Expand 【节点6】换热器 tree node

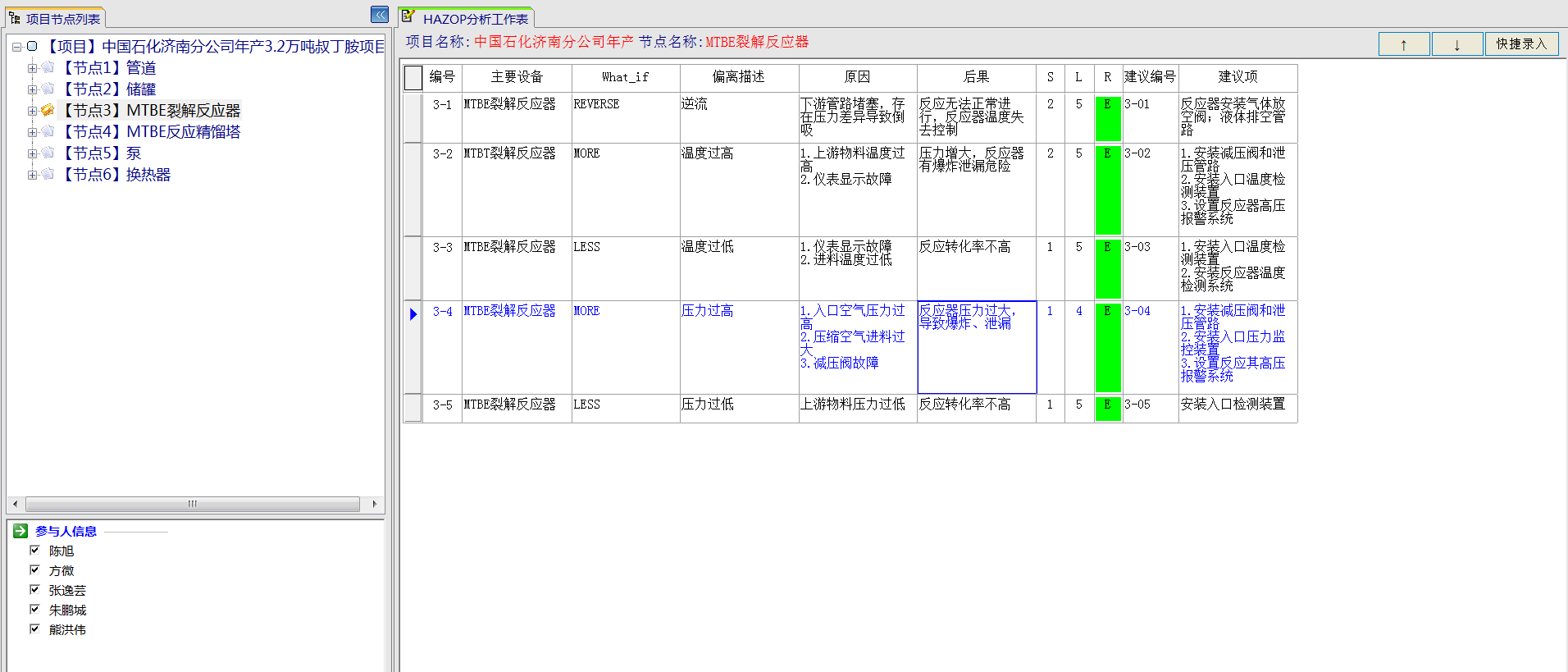point(32,175)
